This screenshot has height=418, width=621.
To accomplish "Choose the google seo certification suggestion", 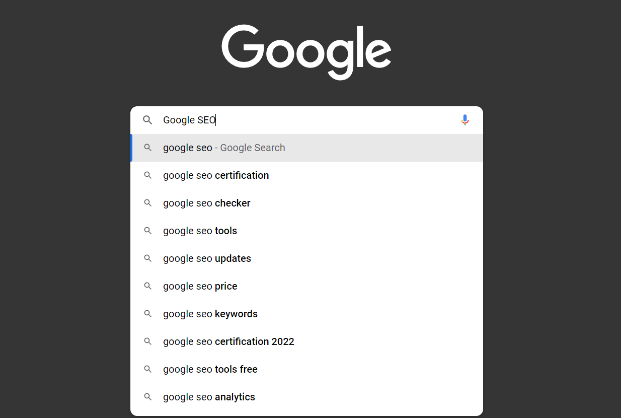I will 307,176.
